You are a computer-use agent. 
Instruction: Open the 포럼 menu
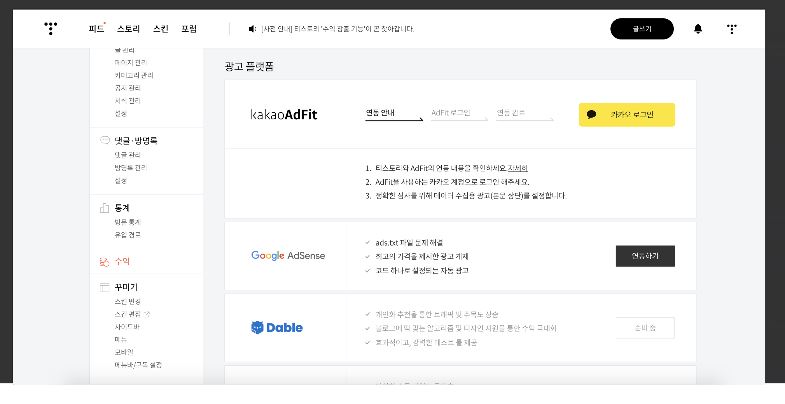189,29
